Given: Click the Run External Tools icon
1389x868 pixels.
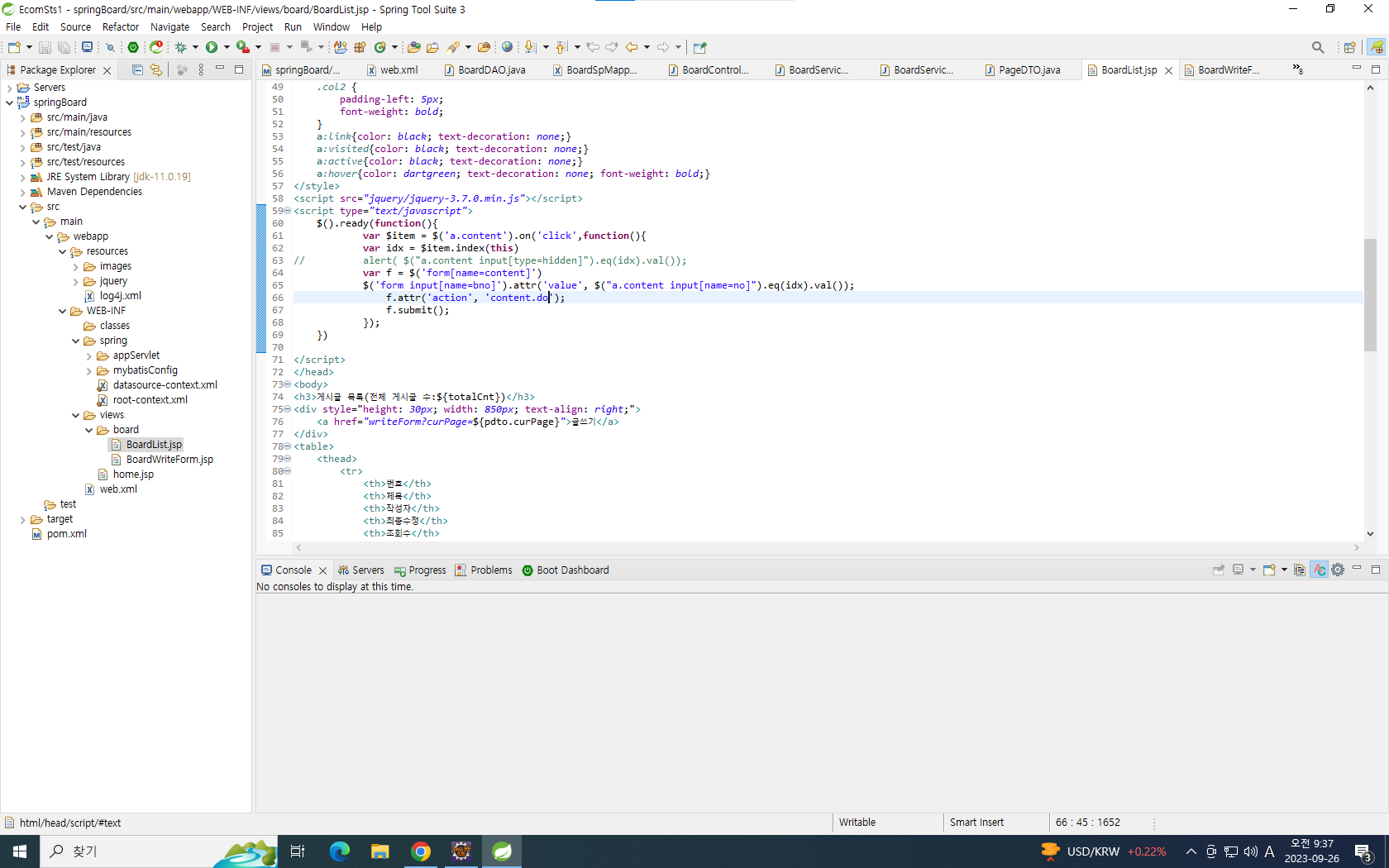Looking at the screenshot, I should [x=243, y=47].
